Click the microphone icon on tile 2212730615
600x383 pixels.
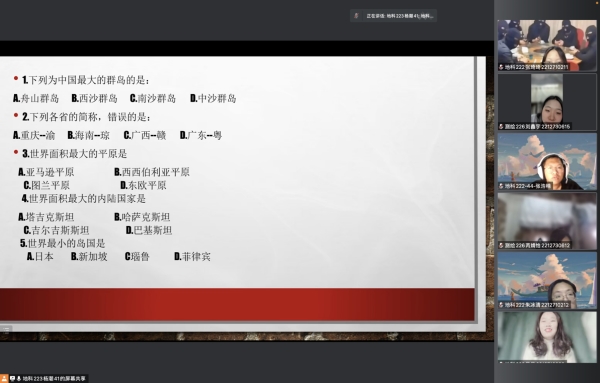(501, 126)
